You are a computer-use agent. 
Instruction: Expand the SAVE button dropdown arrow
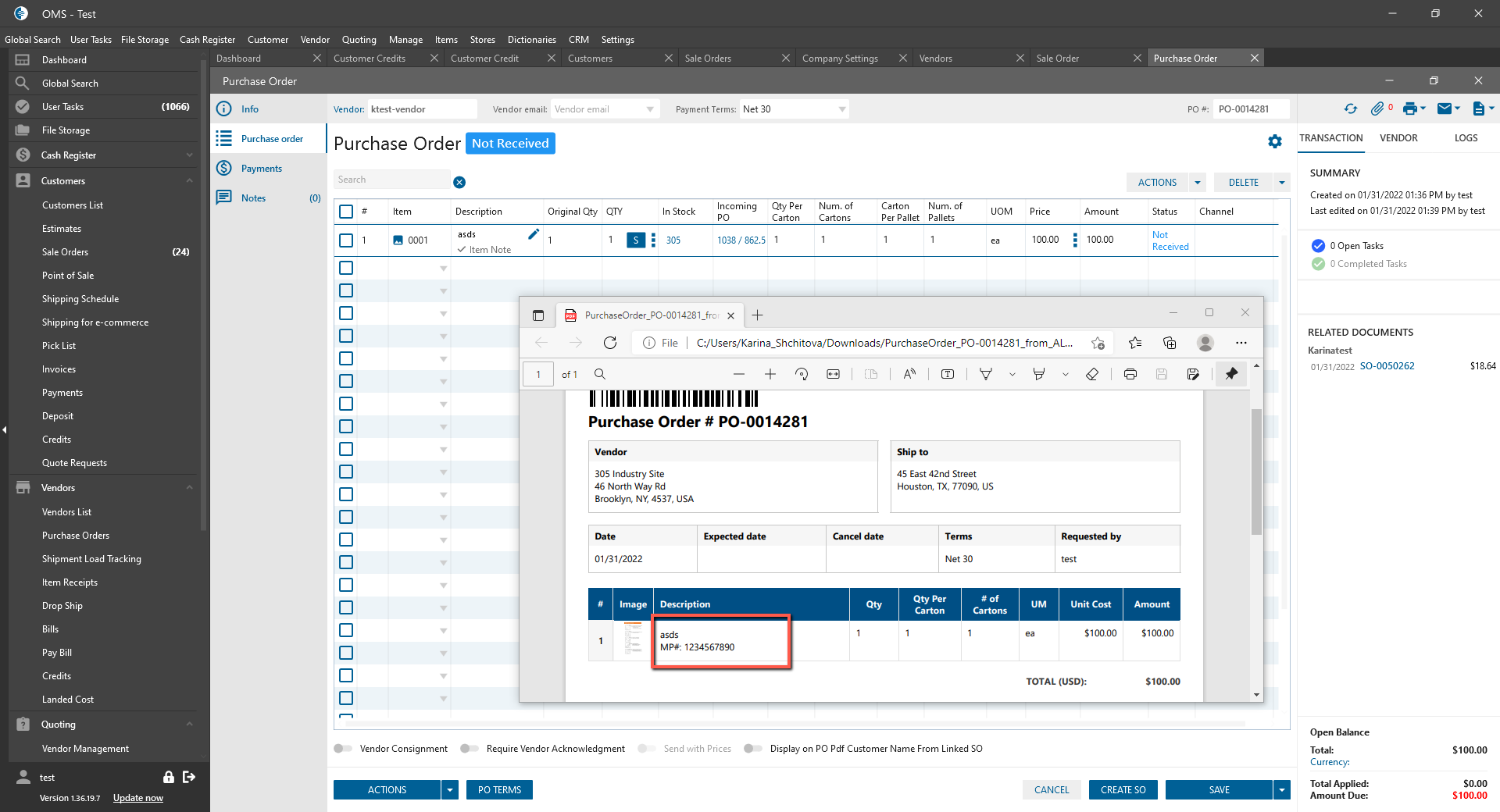(1281, 790)
